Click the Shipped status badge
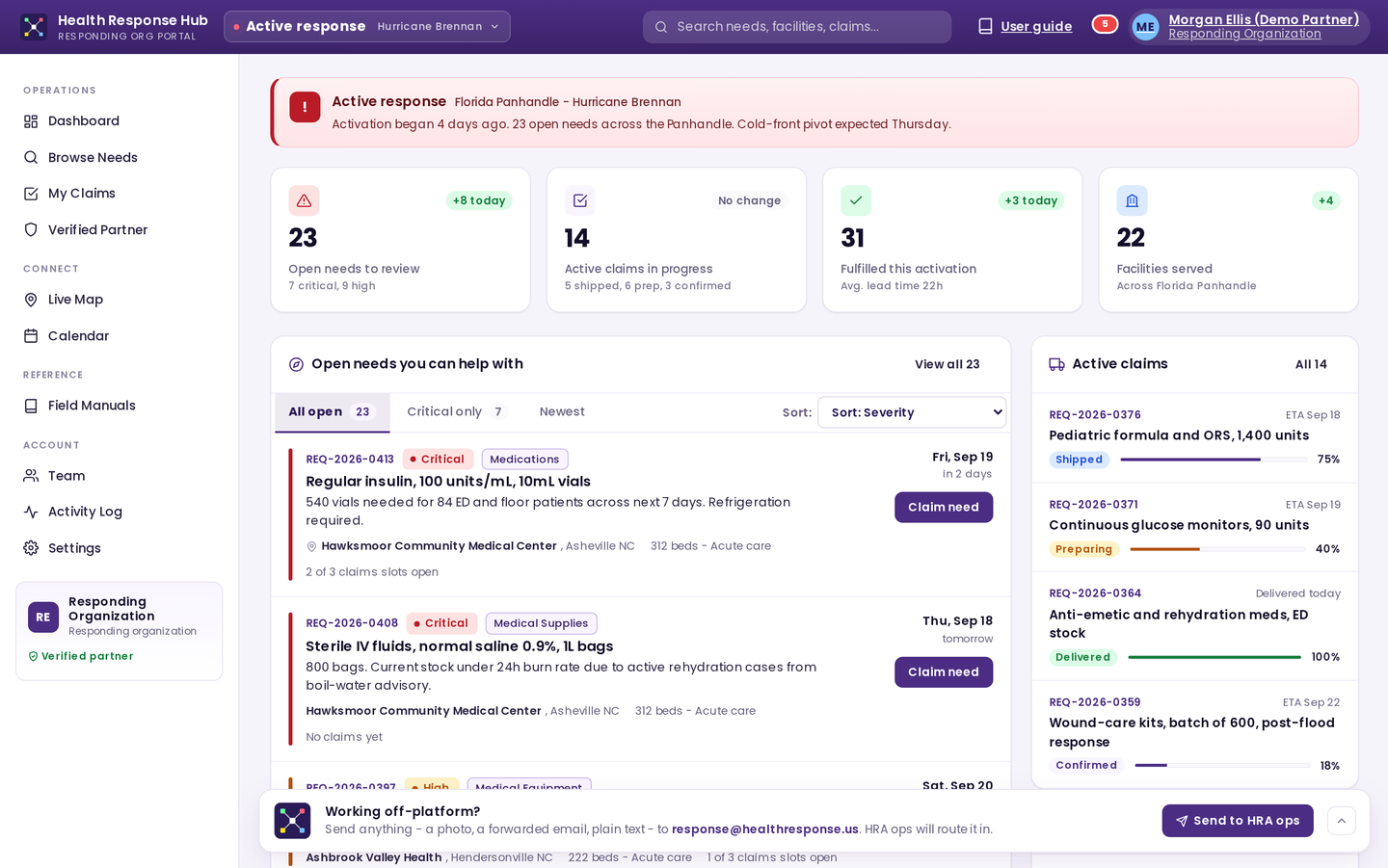The height and width of the screenshot is (868, 1388). pos(1079,460)
